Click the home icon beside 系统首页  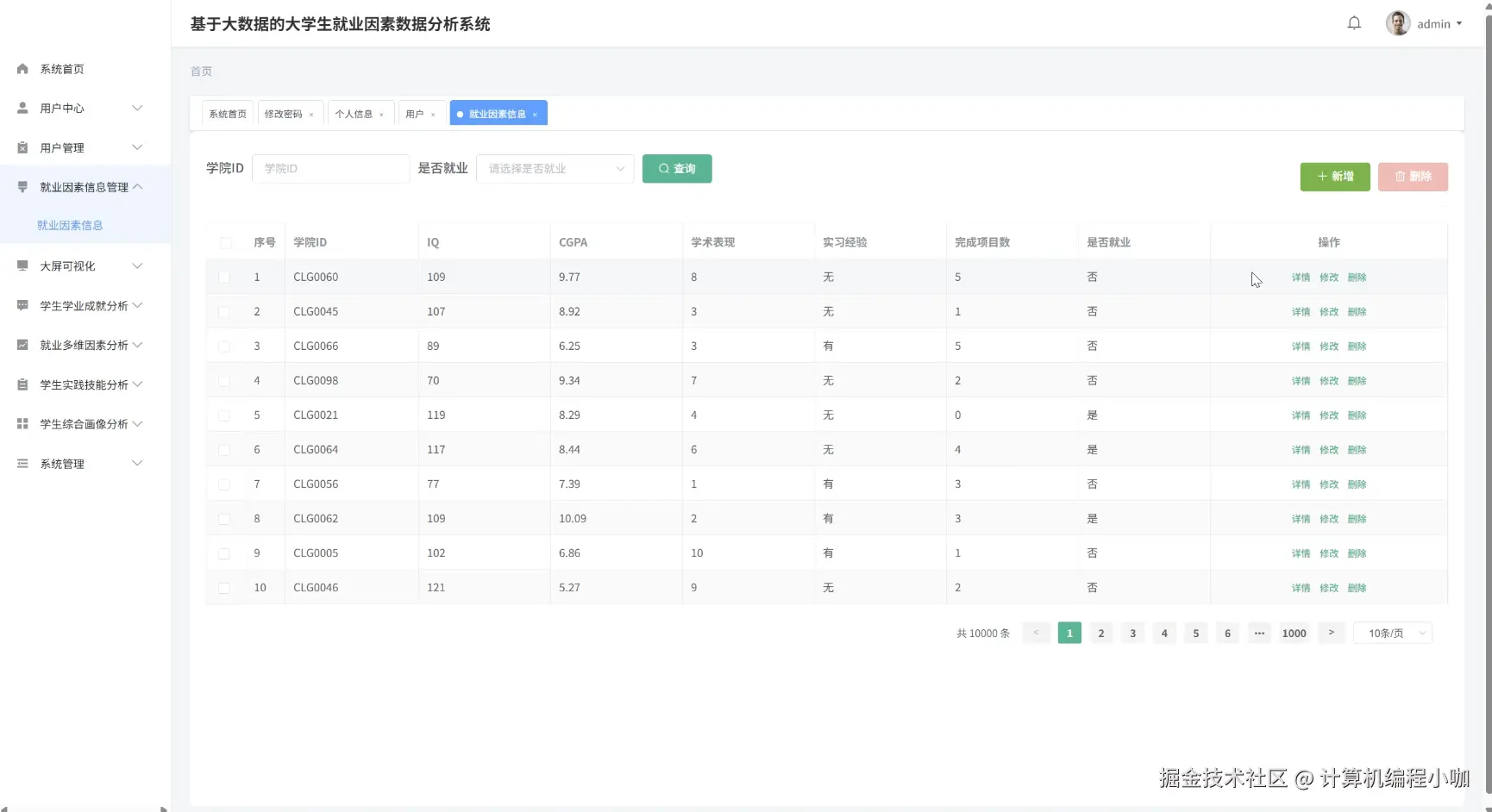tap(22, 69)
